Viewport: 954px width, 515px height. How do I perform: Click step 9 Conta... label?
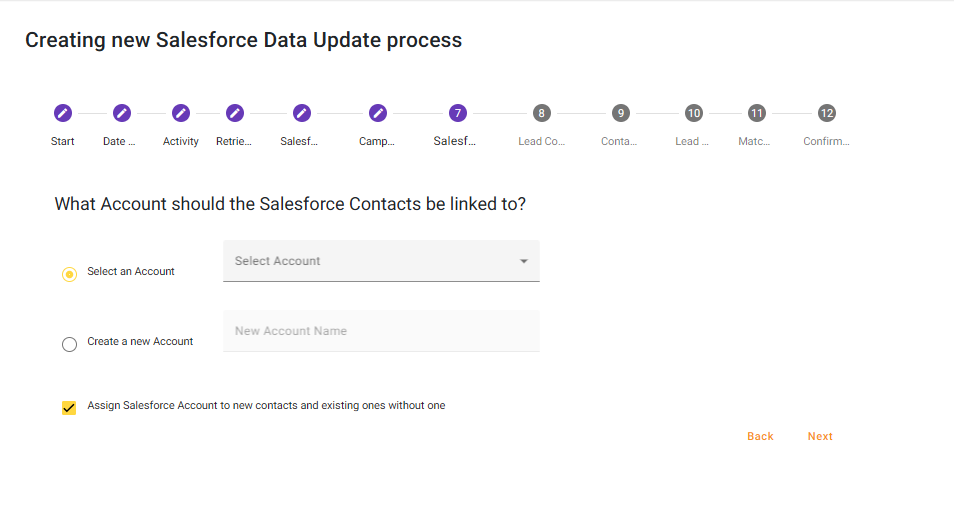click(619, 142)
